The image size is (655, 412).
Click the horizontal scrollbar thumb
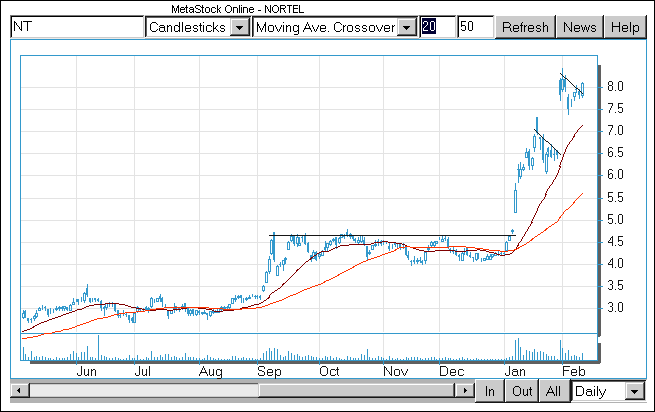point(356,391)
